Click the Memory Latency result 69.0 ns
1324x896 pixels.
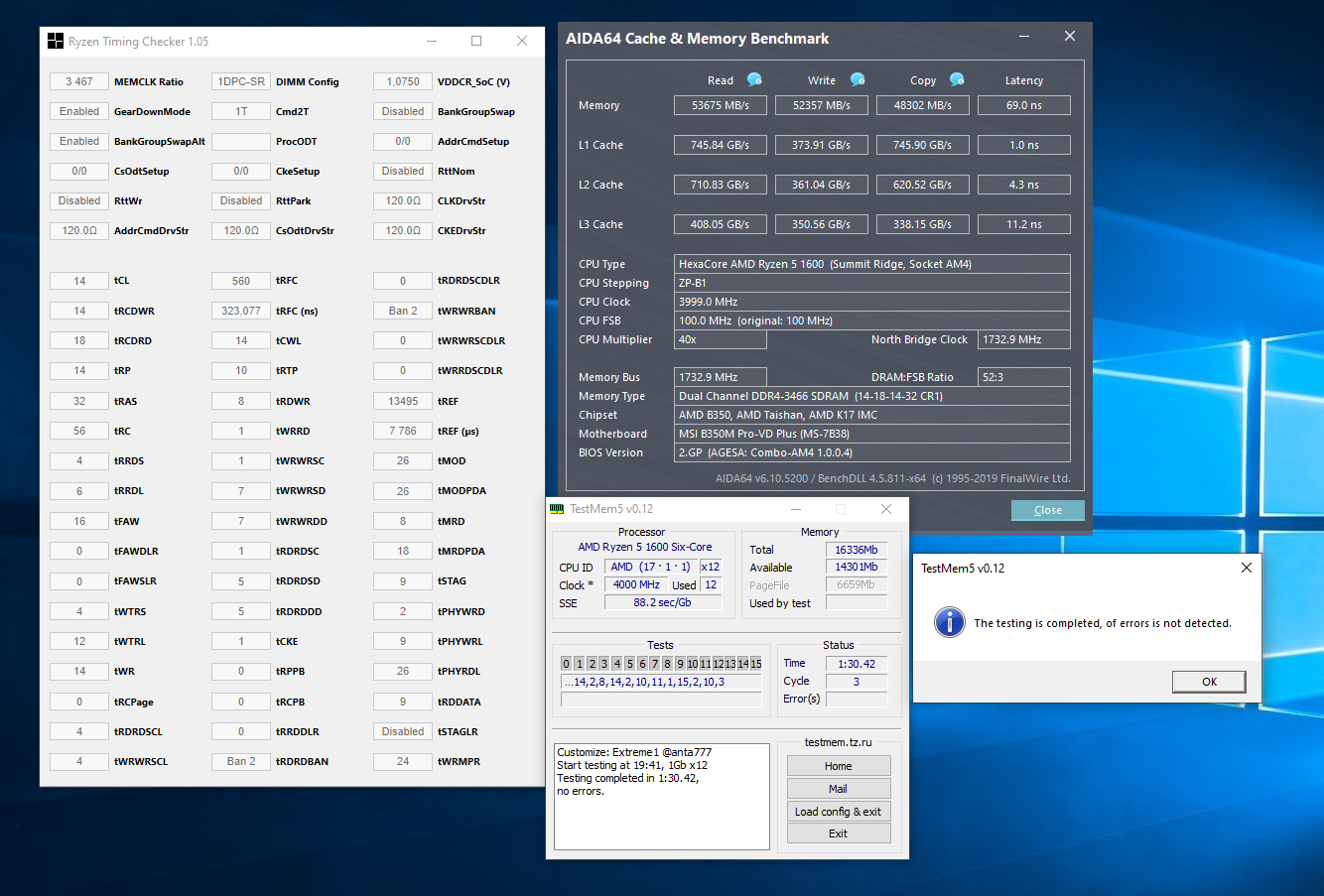point(1024,105)
